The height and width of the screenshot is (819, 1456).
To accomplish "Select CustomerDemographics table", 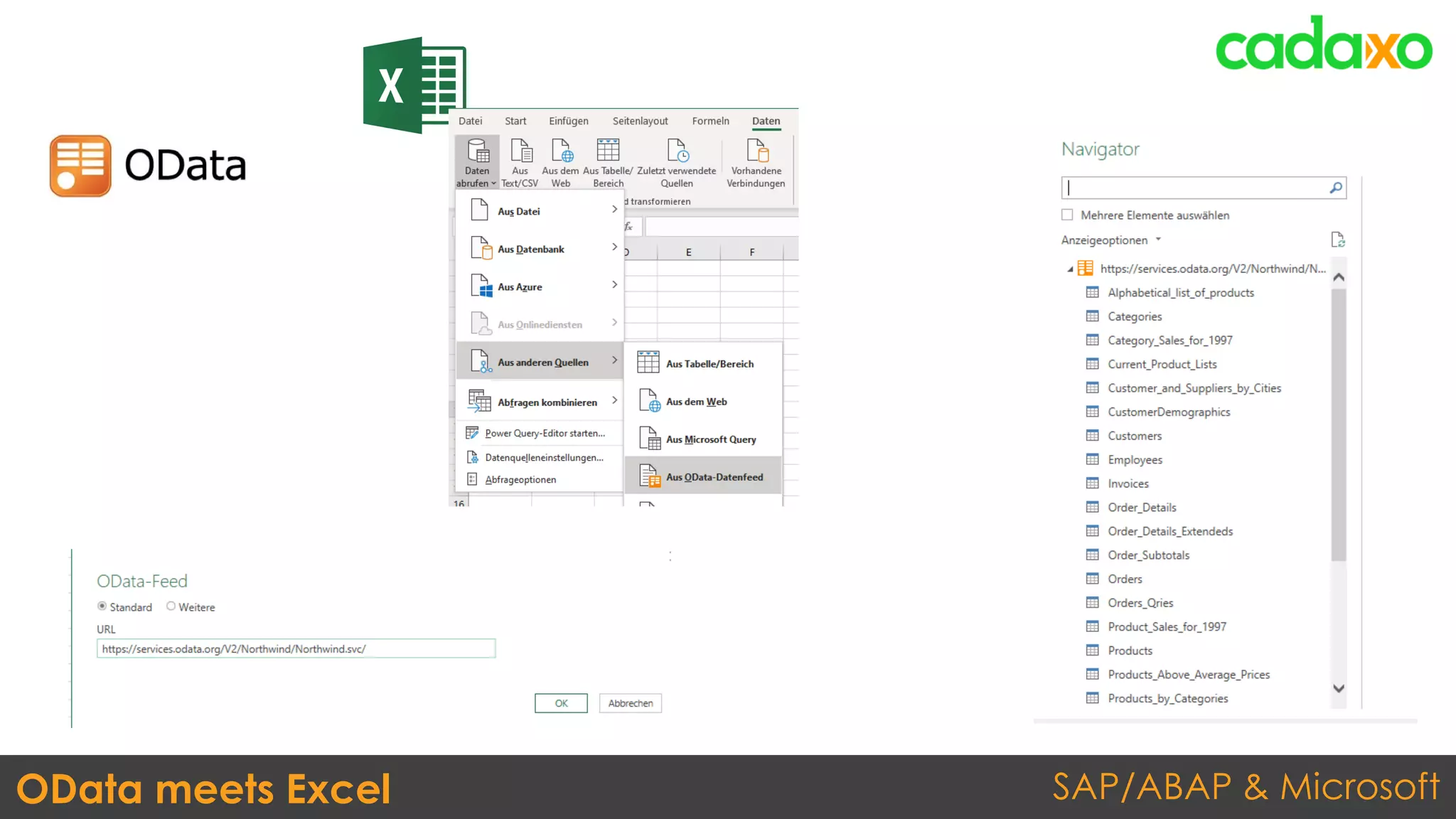I will (x=1168, y=412).
